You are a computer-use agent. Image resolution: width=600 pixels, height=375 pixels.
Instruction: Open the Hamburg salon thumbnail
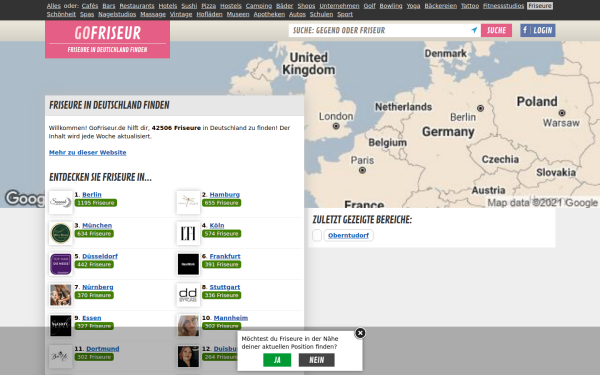pos(188,202)
